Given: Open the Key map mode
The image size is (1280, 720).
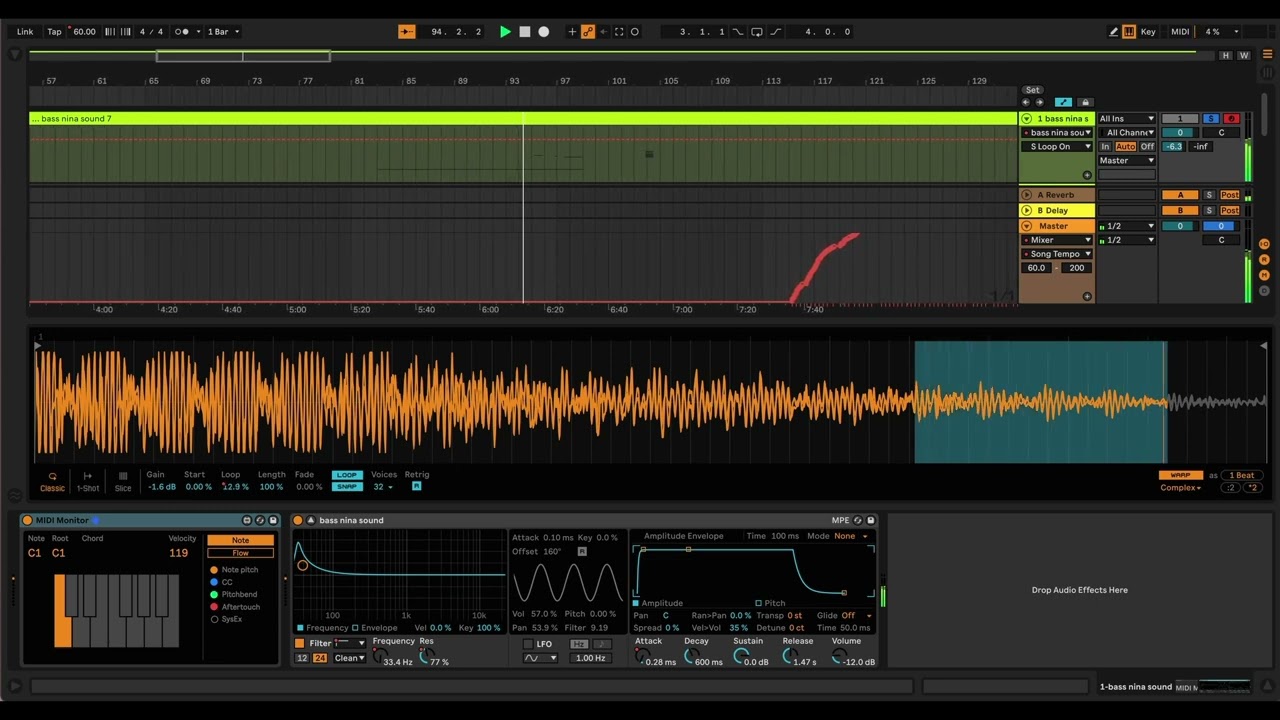Looking at the screenshot, I should click(x=1148, y=31).
